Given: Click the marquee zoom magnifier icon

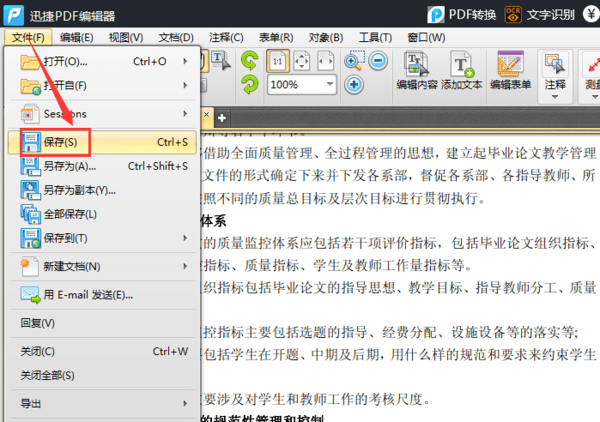Looking at the screenshot, I should point(354,61).
